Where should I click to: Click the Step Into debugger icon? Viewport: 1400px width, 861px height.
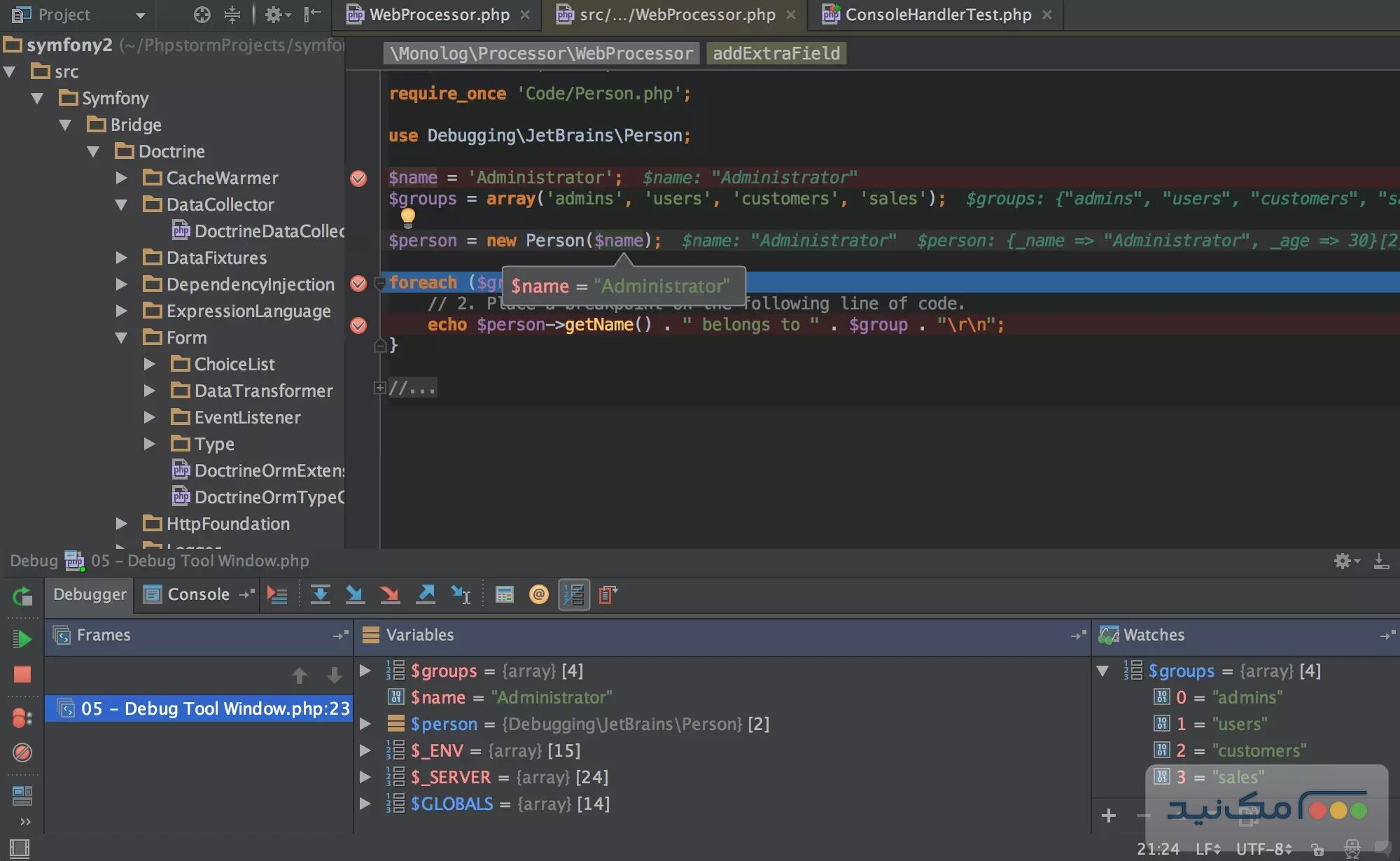(355, 594)
